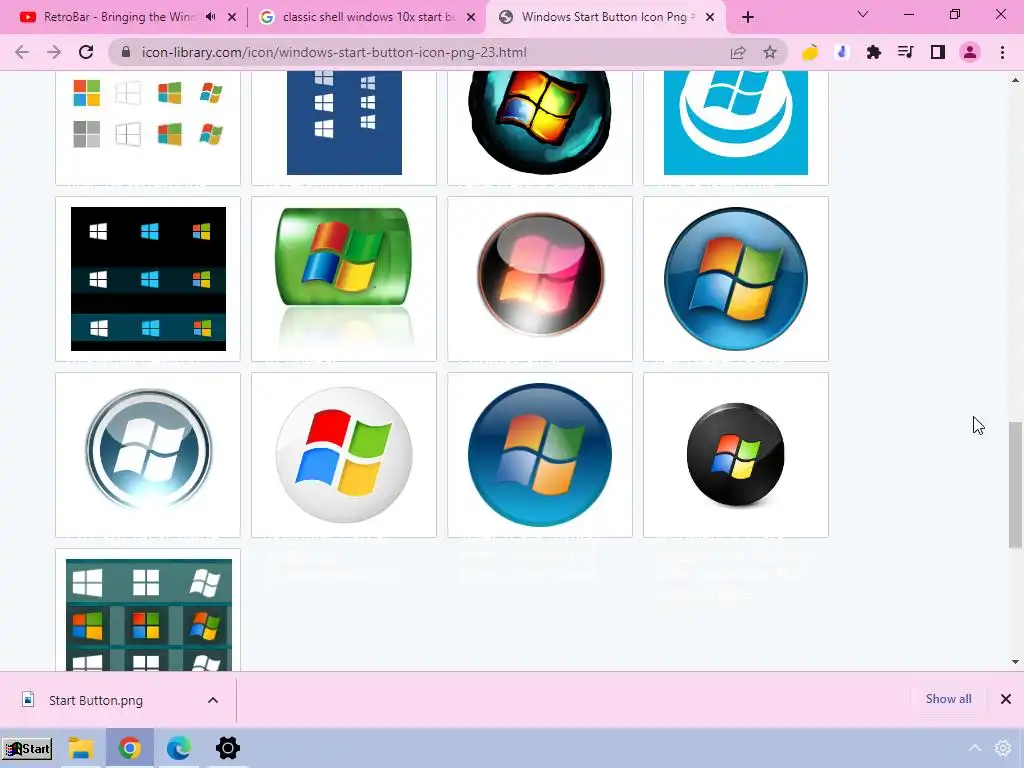Open the white sphere Windows flag icon
The image size is (1024, 768).
point(344,455)
